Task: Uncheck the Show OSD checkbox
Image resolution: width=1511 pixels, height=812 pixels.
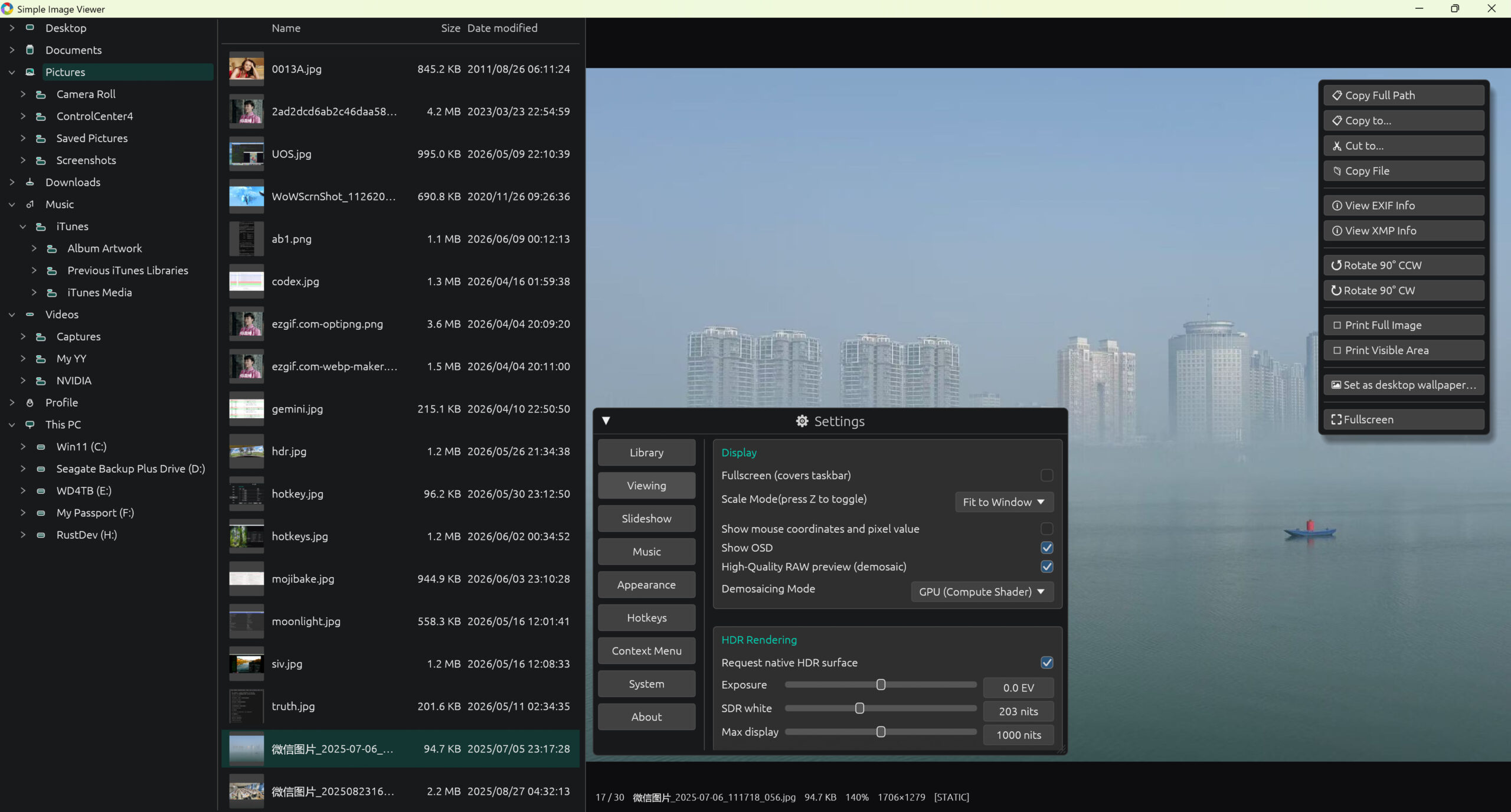Action: click(x=1046, y=548)
